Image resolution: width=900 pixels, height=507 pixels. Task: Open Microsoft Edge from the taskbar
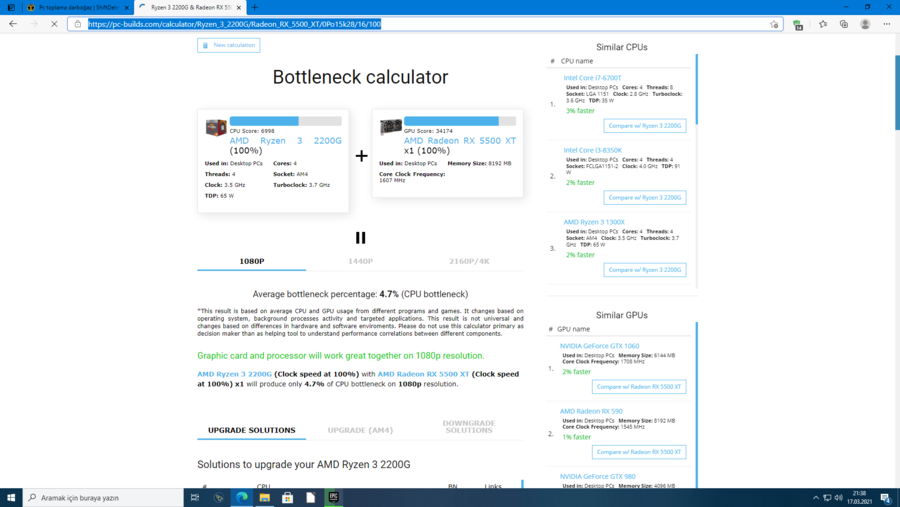coord(242,498)
